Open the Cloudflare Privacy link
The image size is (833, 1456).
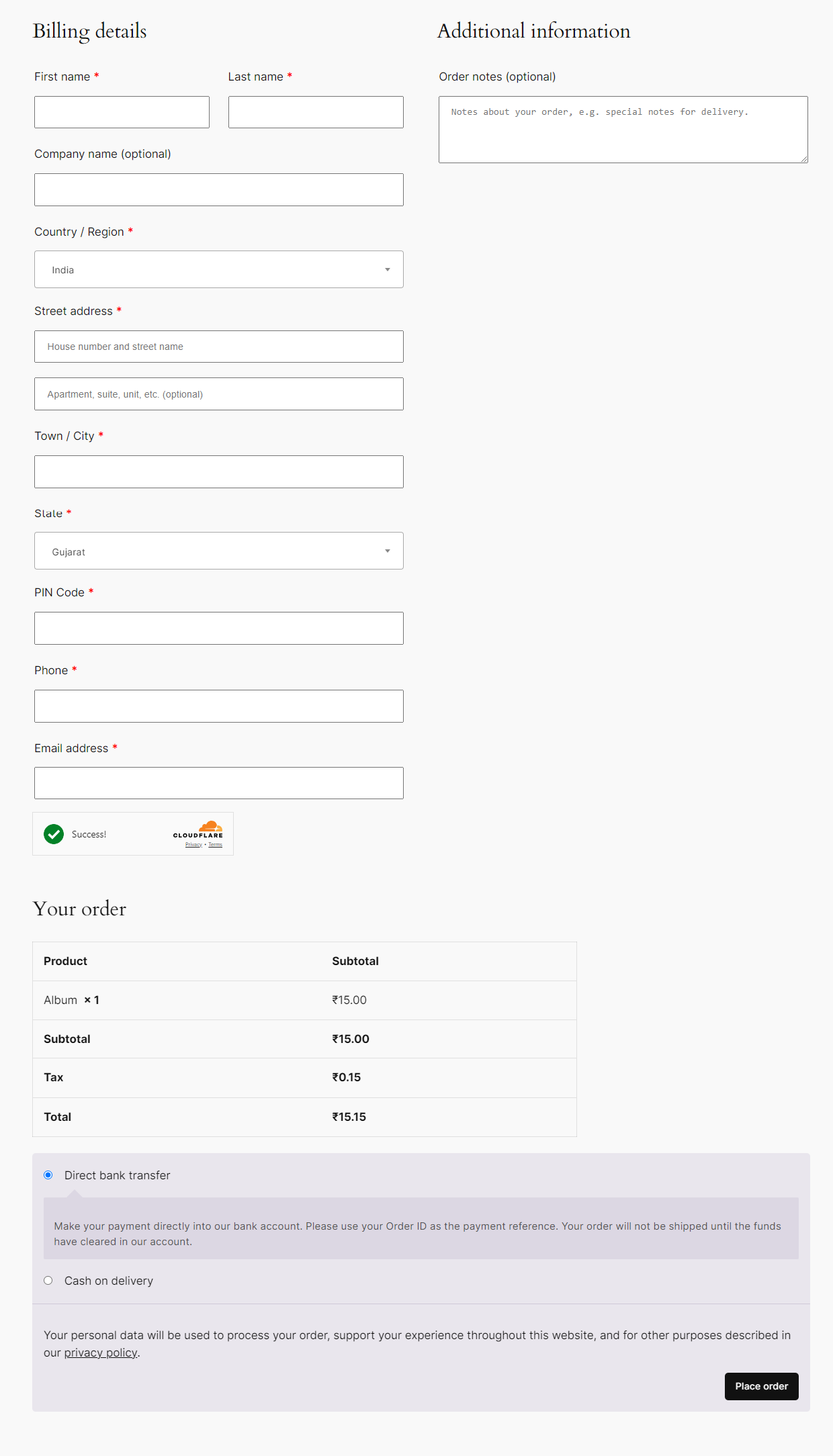(x=193, y=845)
